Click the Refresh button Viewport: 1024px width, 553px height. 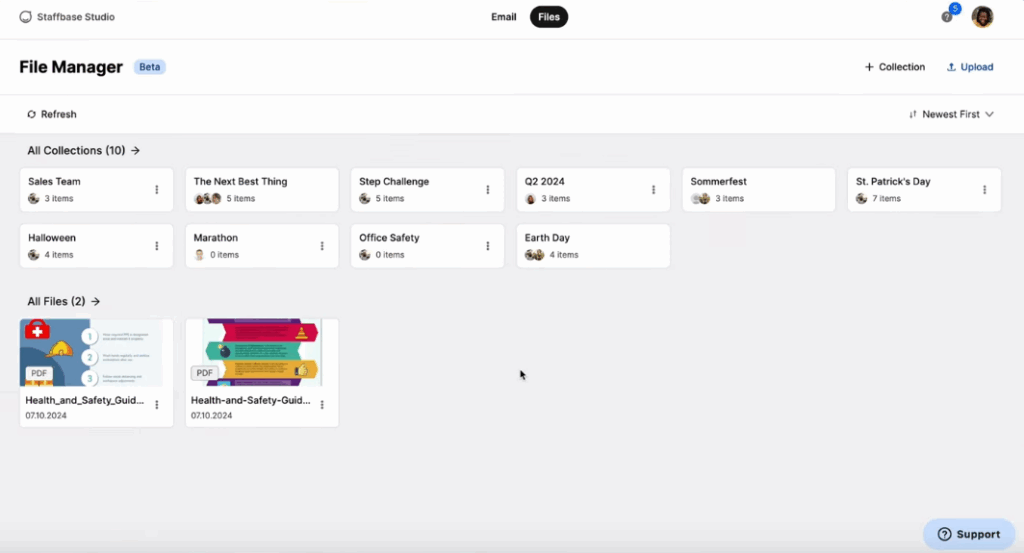click(52, 114)
